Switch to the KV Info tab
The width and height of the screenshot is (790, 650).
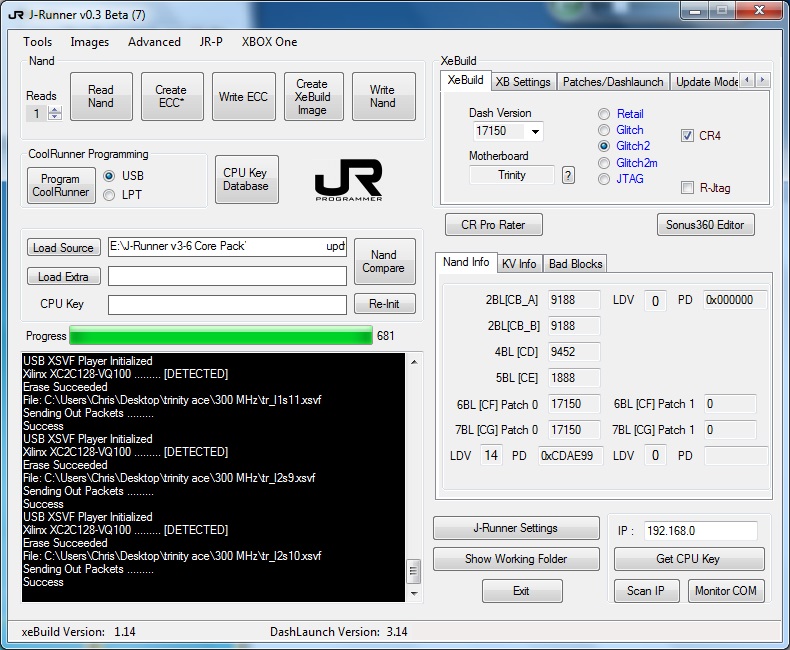pyautogui.click(x=518, y=263)
